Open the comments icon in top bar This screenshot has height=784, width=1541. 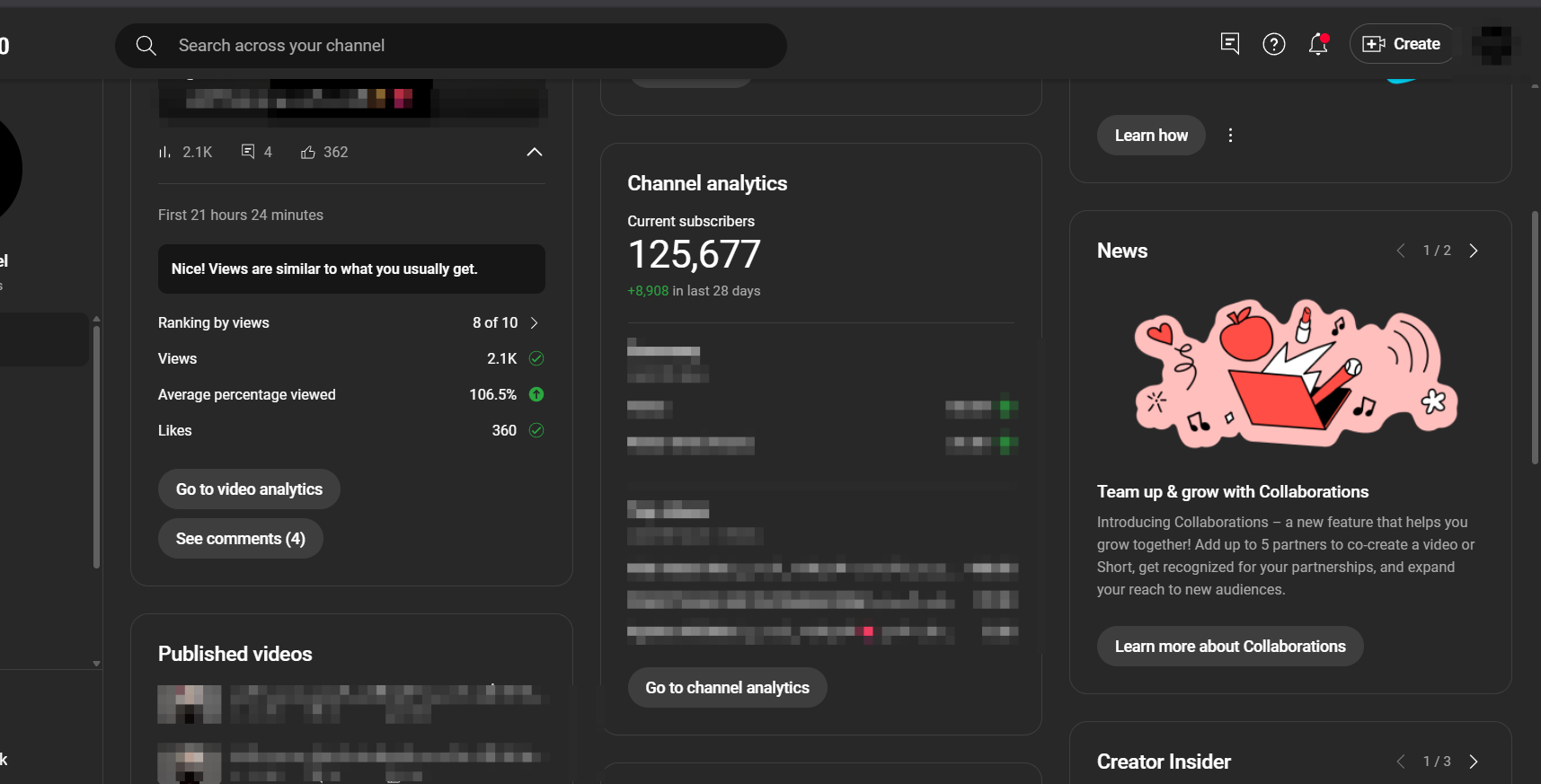tap(1230, 44)
